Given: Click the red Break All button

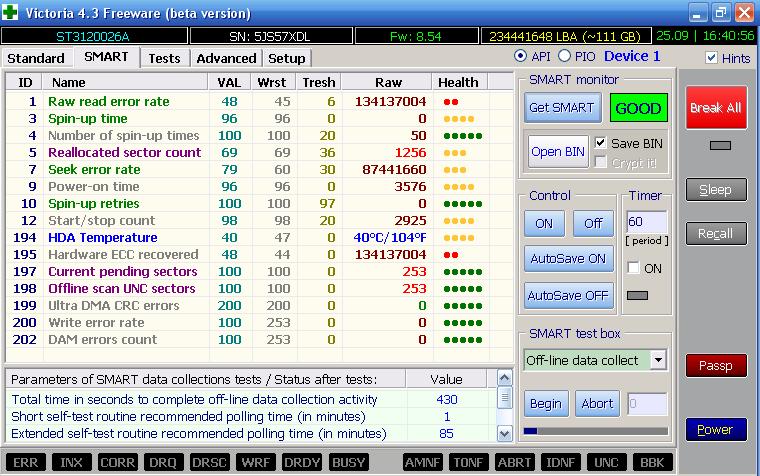Looking at the screenshot, I should 716,108.
